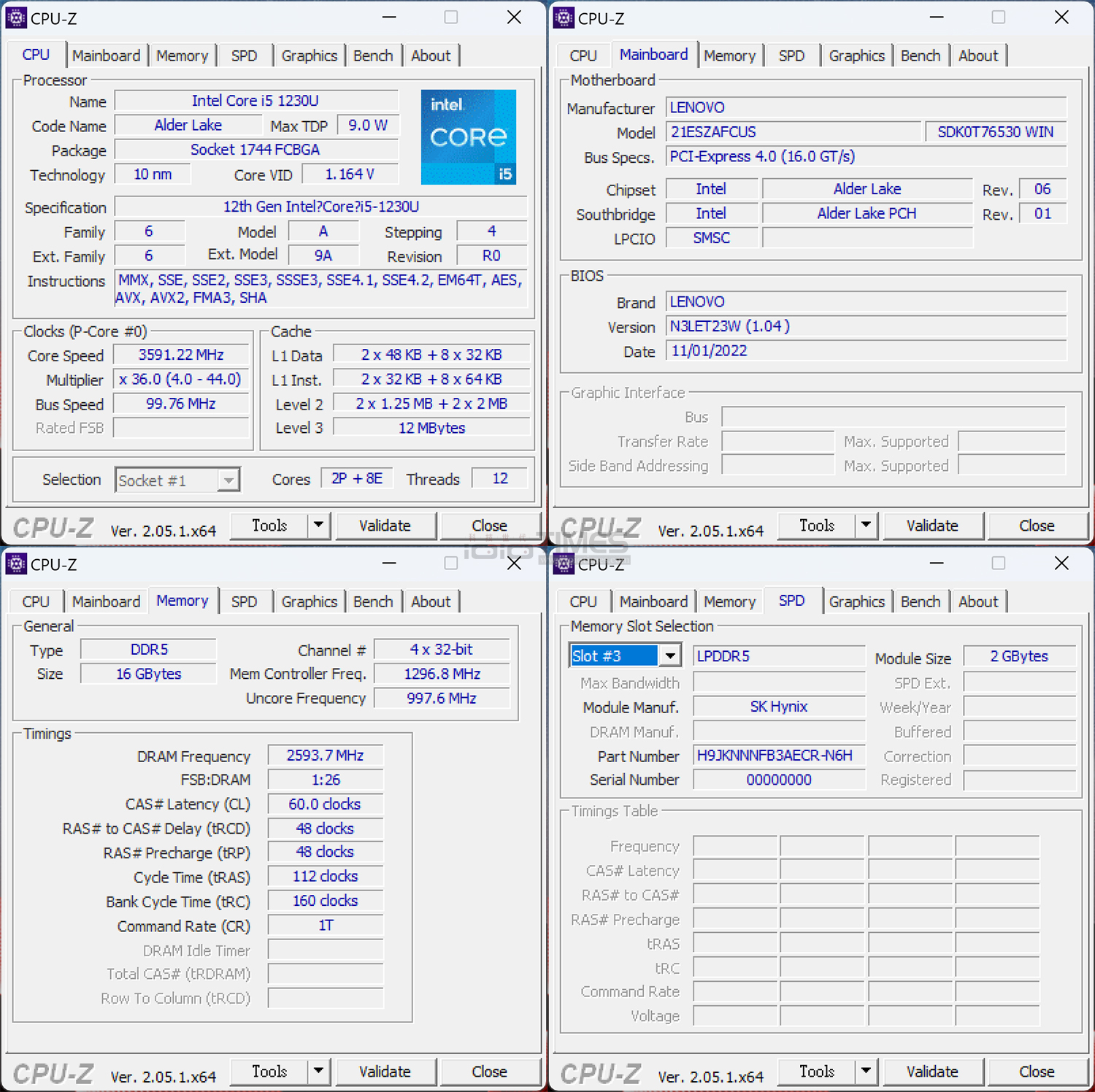Maximize the Memory tab CPU-Z window
The width and height of the screenshot is (1095, 1092).
pos(451,563)
